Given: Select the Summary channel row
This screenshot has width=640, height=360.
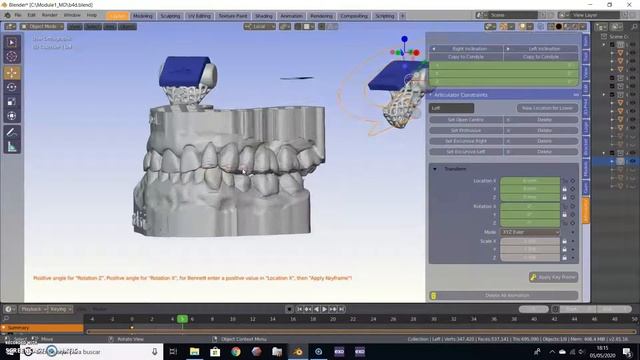Looking at the screenshot, I should [x=42, y=328].
